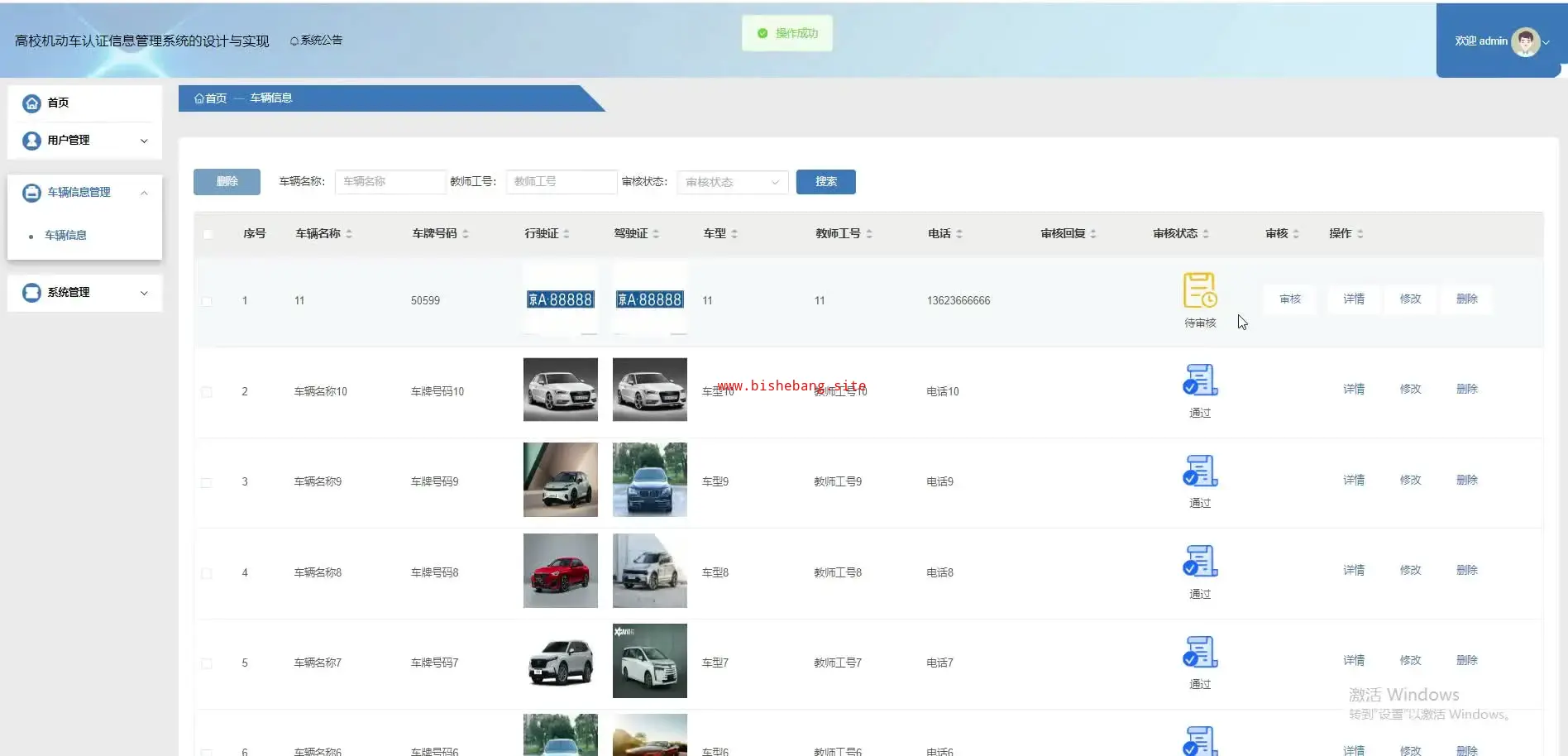The image size is (1568, 756).
Task: Click the sort arrows beside 车辆名称 column
Action: click(x=349, y=234)
